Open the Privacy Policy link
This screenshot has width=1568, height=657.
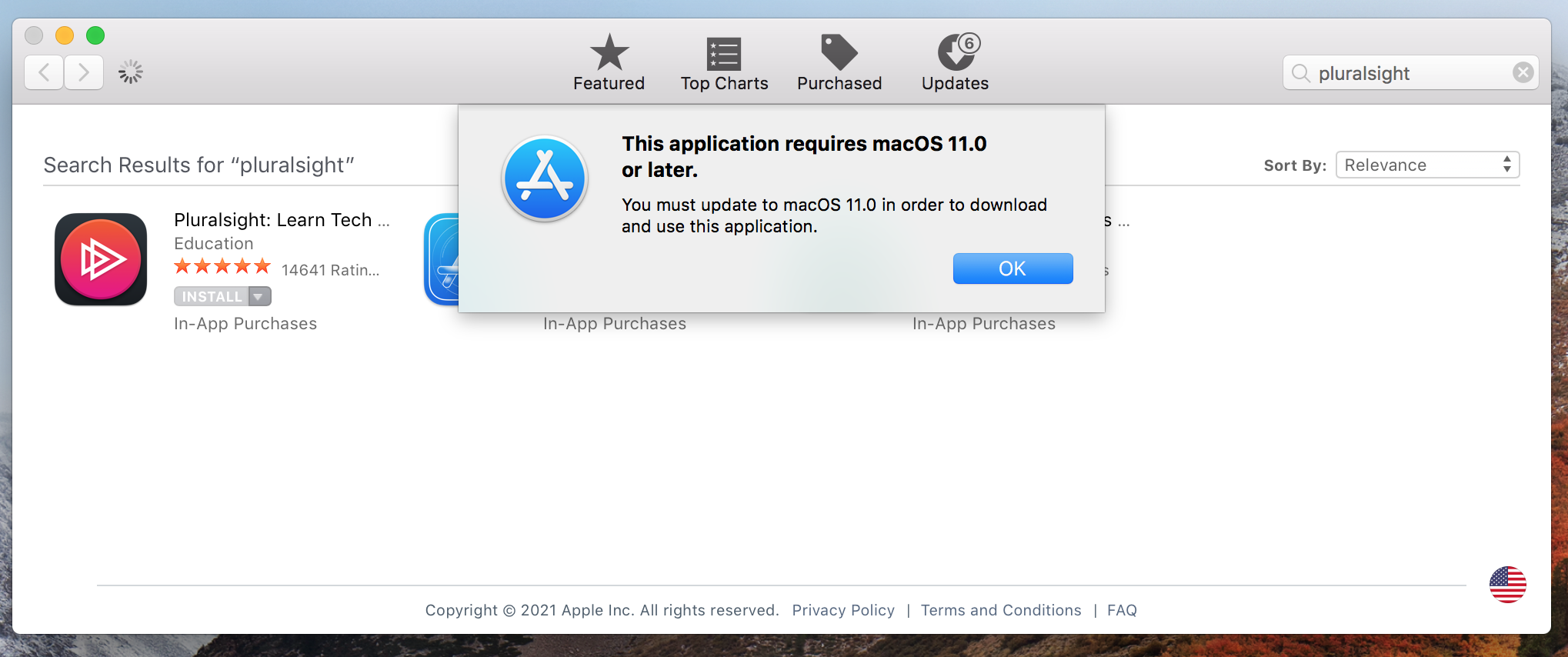[x=843, y=610]
